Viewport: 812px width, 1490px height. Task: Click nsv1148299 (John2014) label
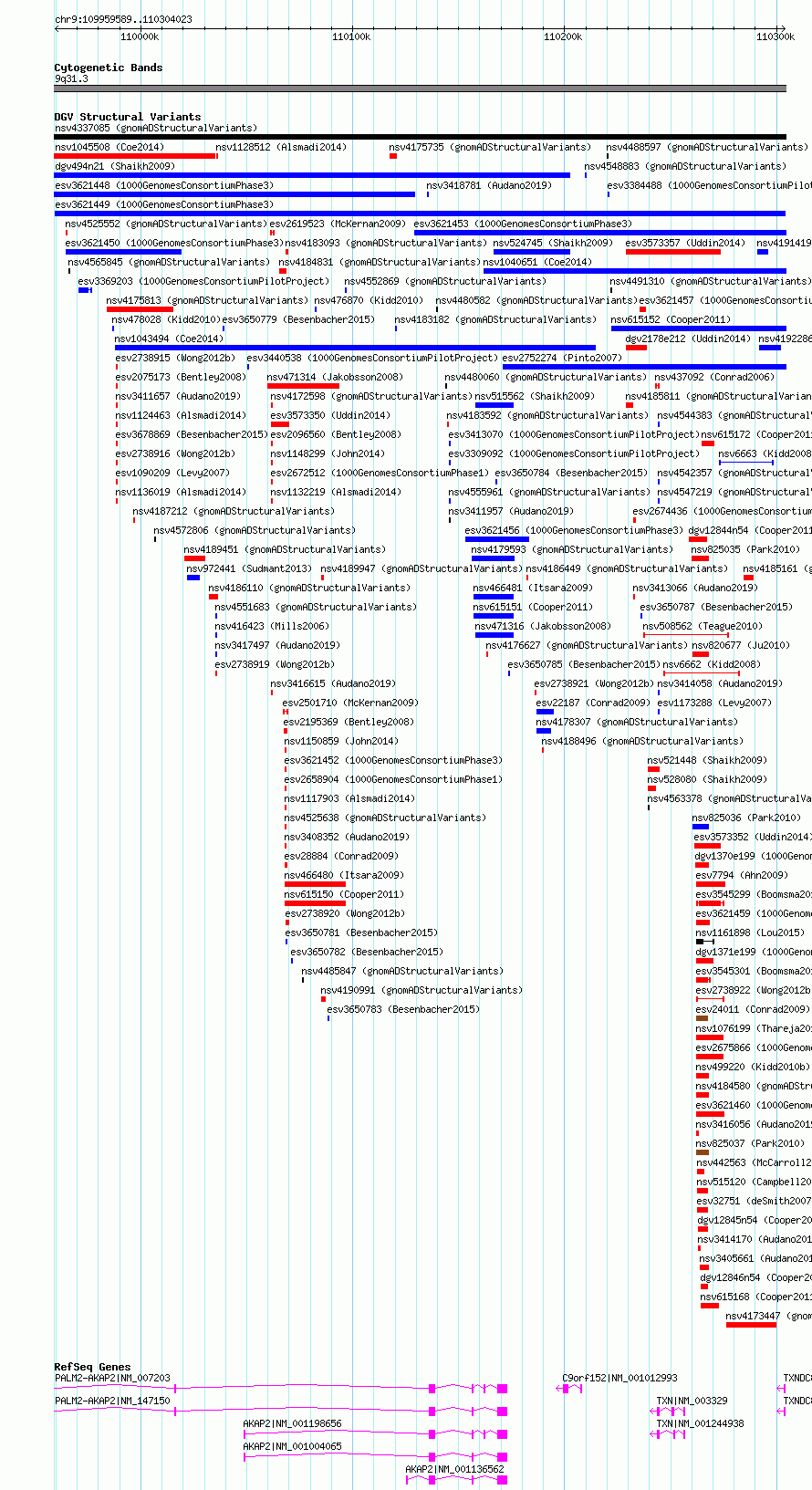328,453
